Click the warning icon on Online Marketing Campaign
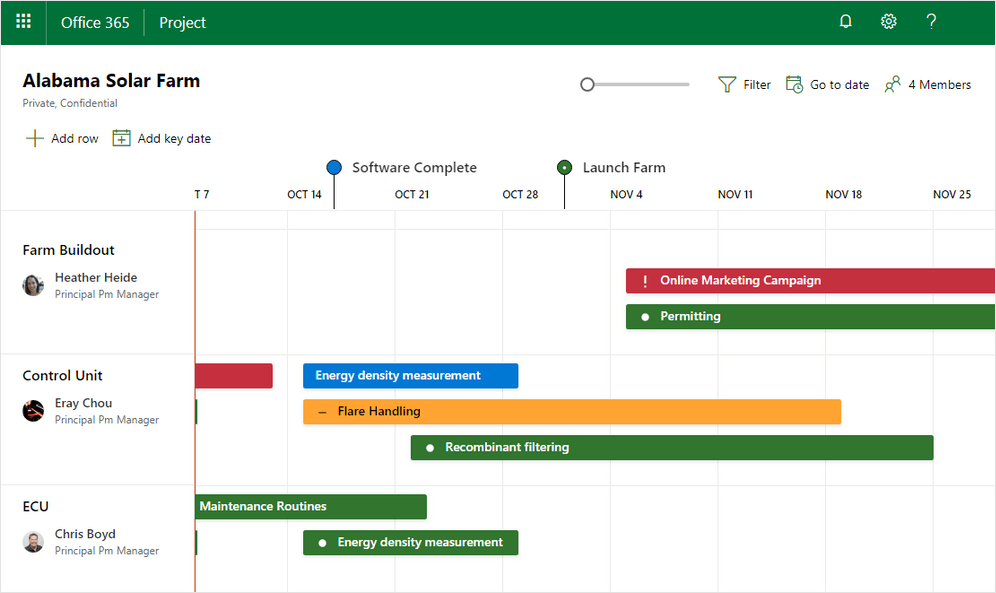 [x=645, y=281]
